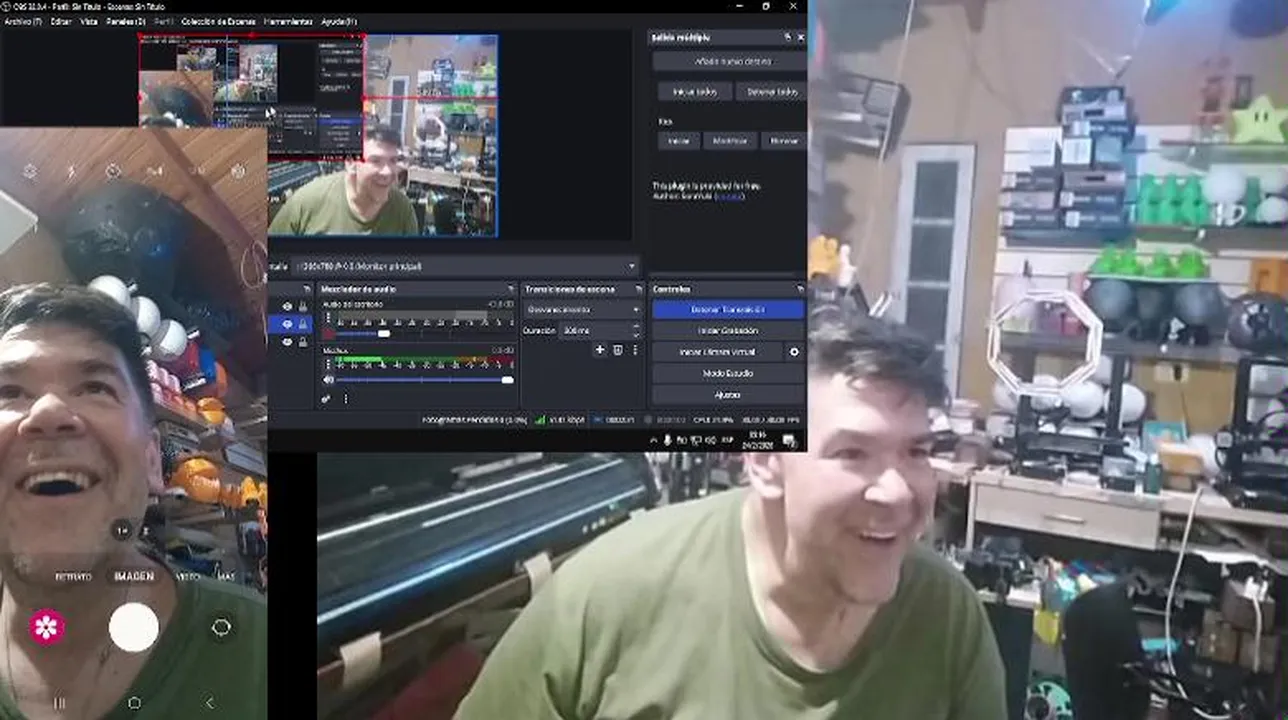Image resolution: width=1288 pixels, height=720 pixels.
Task: Select the IMAGEN camera mode
Action: [134, 577]
